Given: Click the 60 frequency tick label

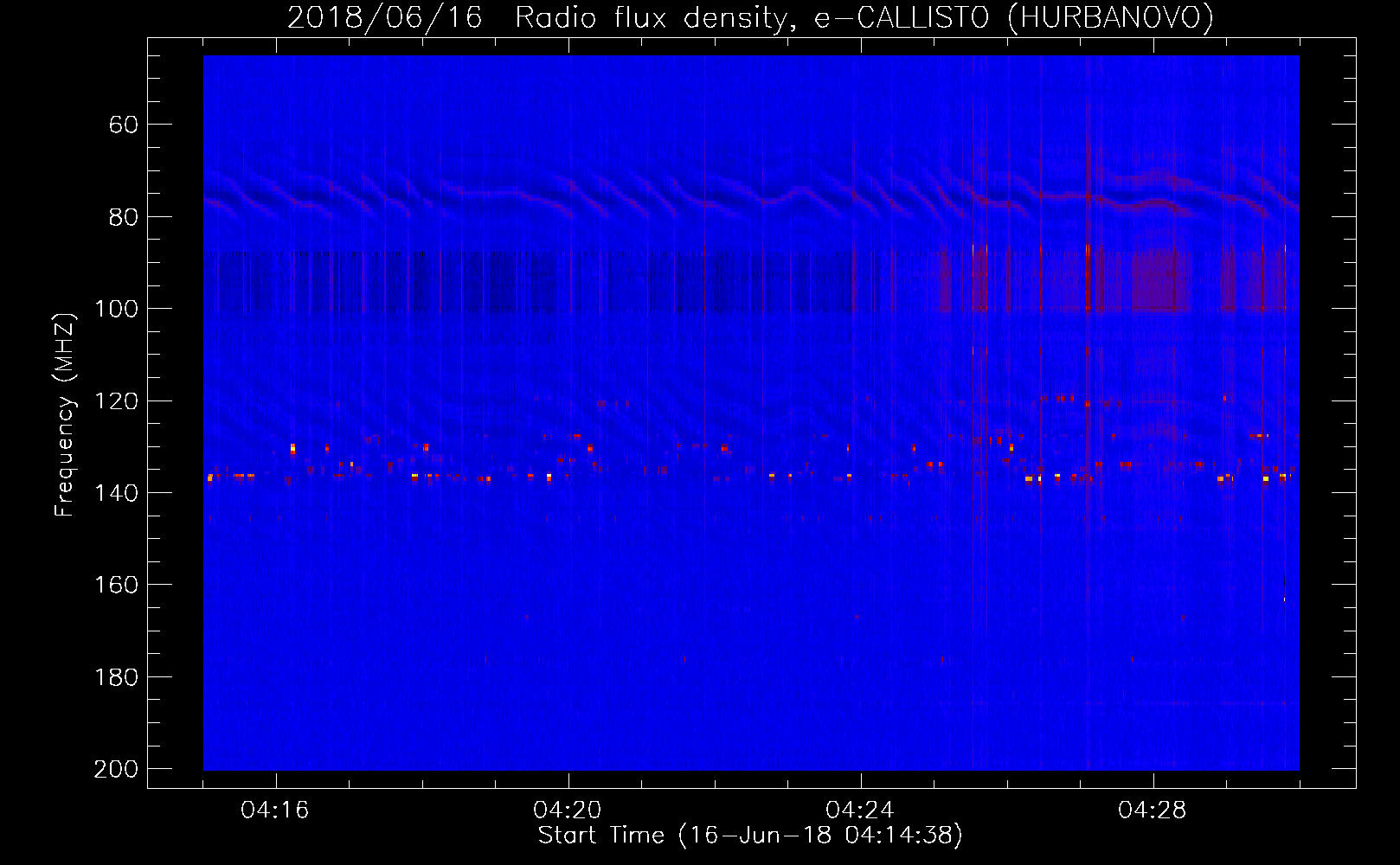Looking at the screenshot, I should click(x=124, y=125).
